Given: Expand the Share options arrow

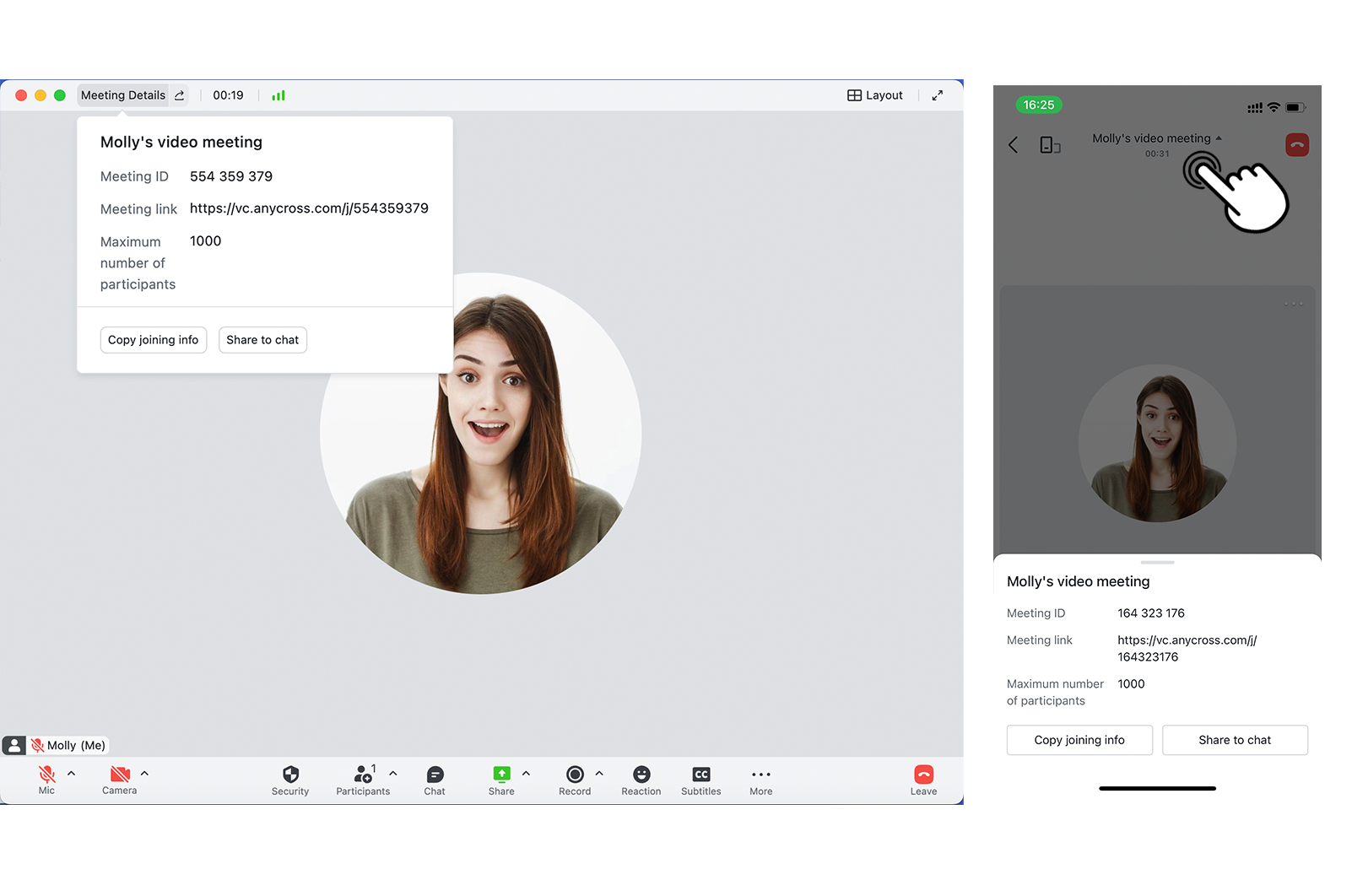Looking at the screenshot, I should tap(526, 773).
